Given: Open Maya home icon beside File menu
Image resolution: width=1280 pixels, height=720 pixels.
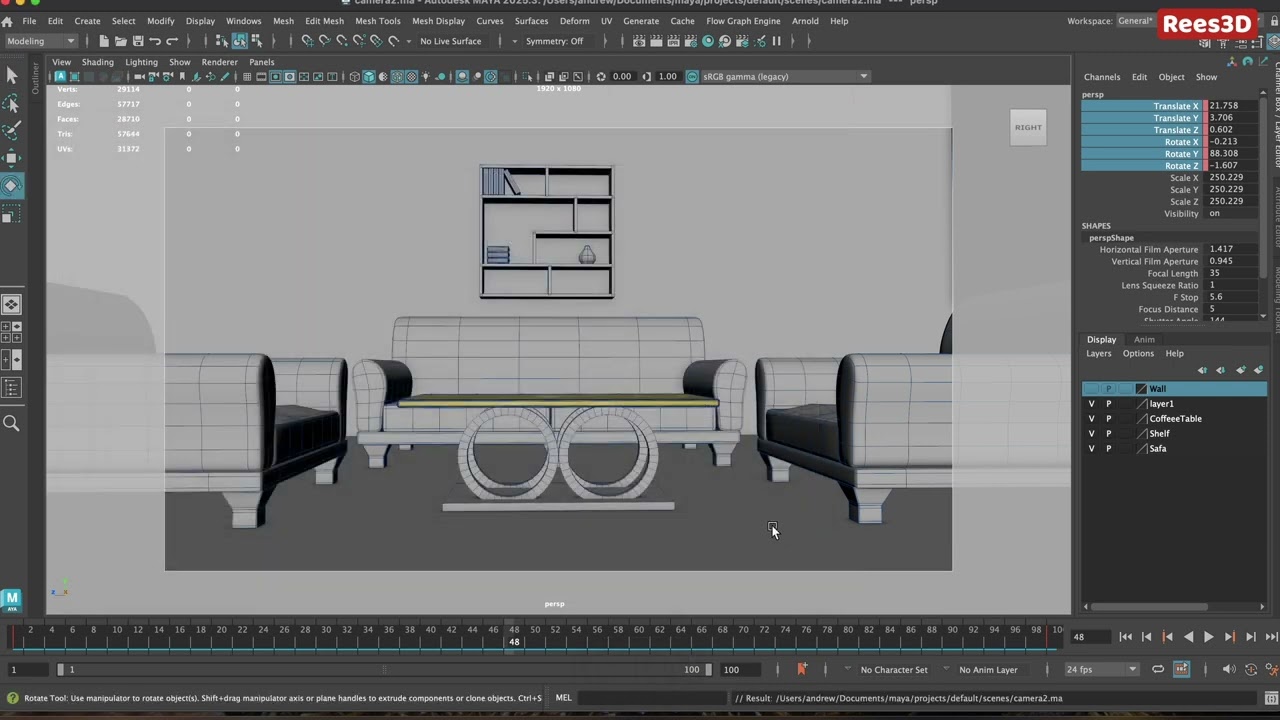Looking at the screenshot, I should coord(7,21).
